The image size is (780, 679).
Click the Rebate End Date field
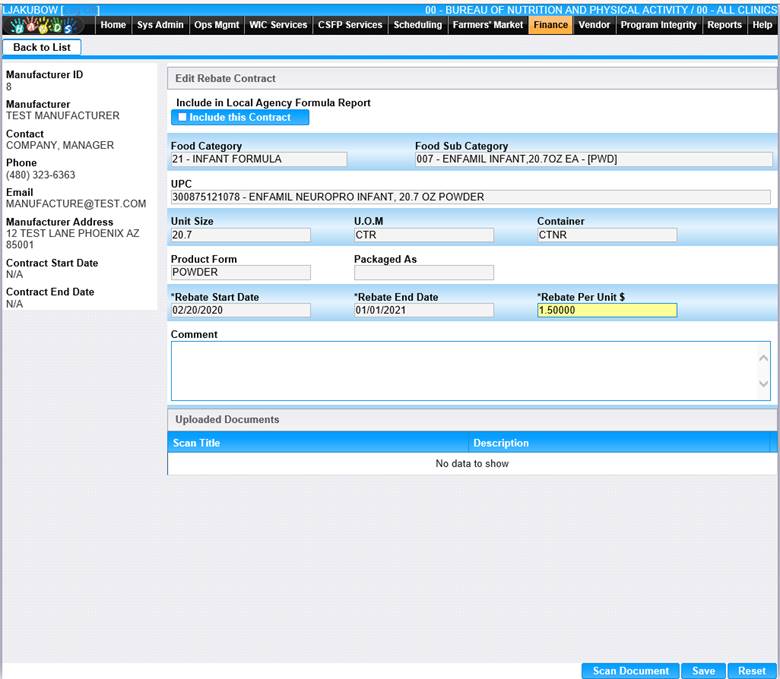coord(424,310)
